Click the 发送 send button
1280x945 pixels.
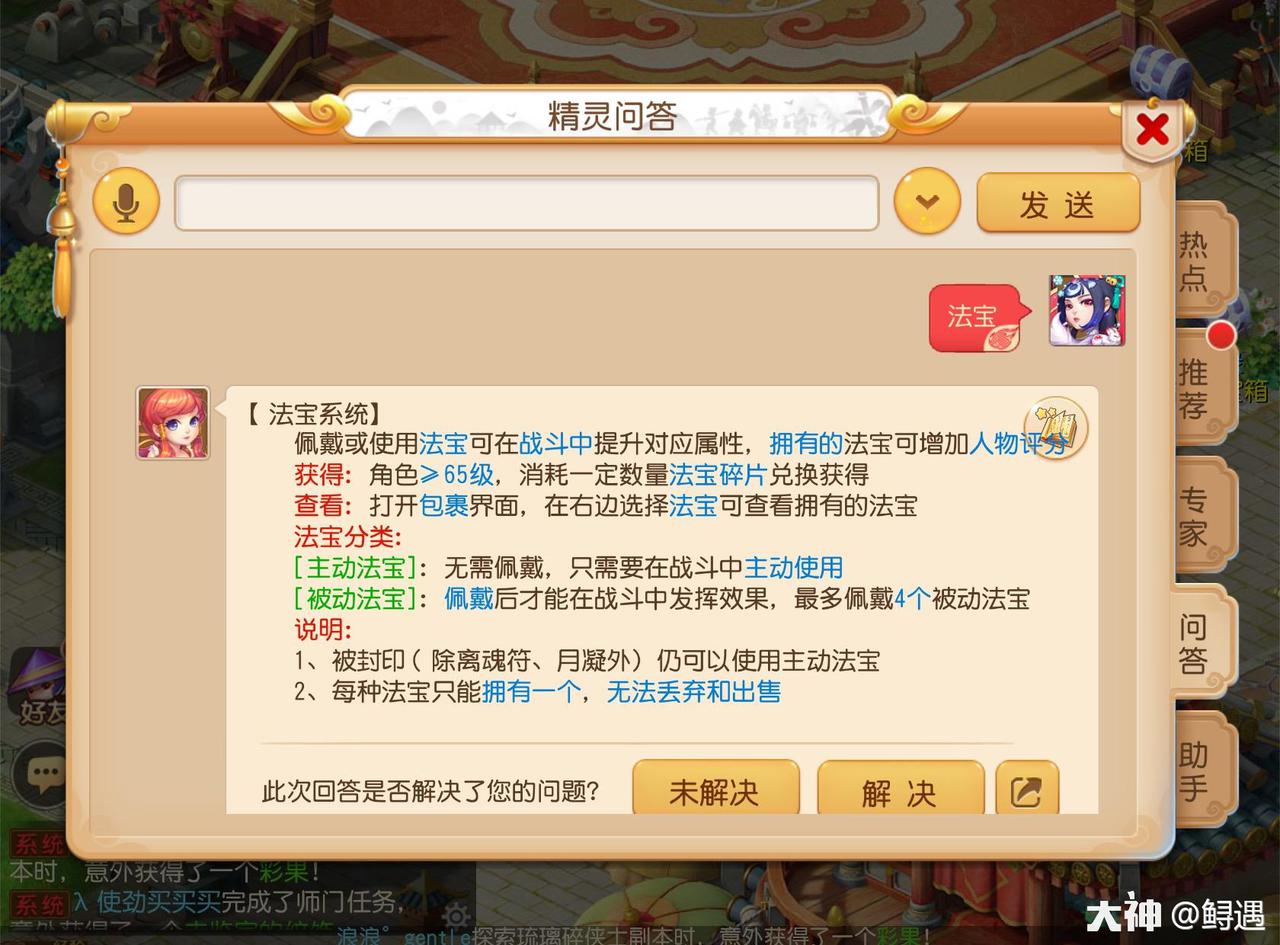click(1058, 203)
